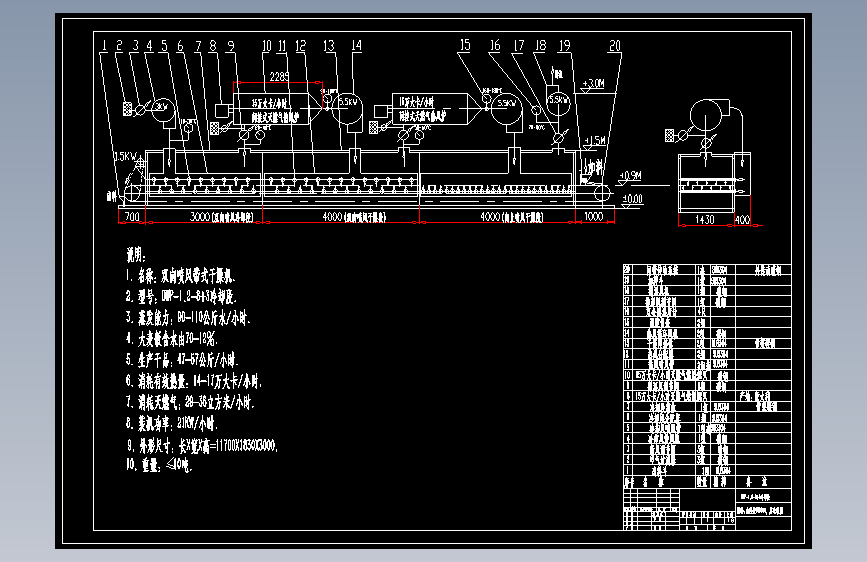Click the 1.5KW motor label
This screenshot has height=562, width=867.
pos(125,157)
